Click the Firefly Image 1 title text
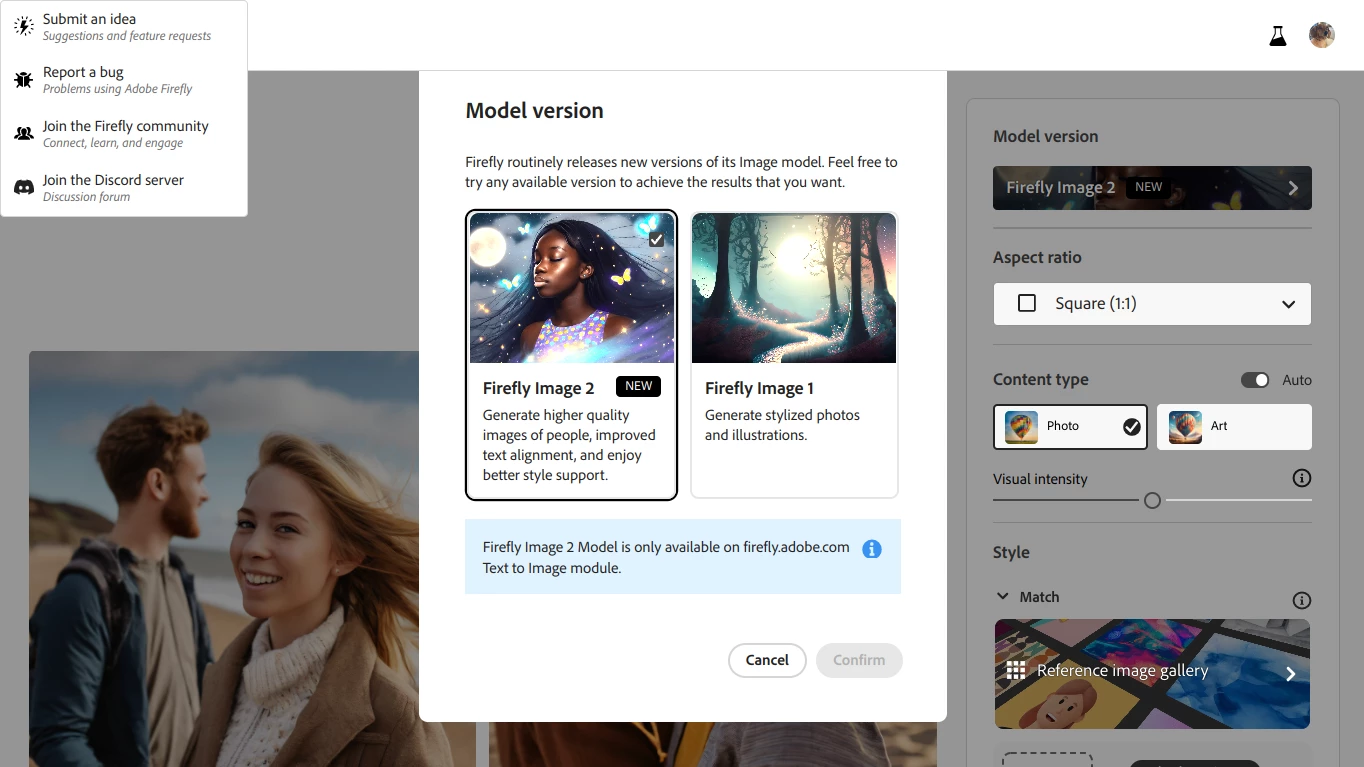Viewport: 1364px width, 767px height. [x=759, y=388]
